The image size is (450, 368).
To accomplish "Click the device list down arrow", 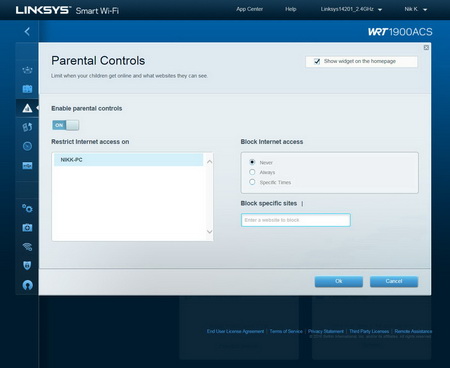I will coord(209,231).
